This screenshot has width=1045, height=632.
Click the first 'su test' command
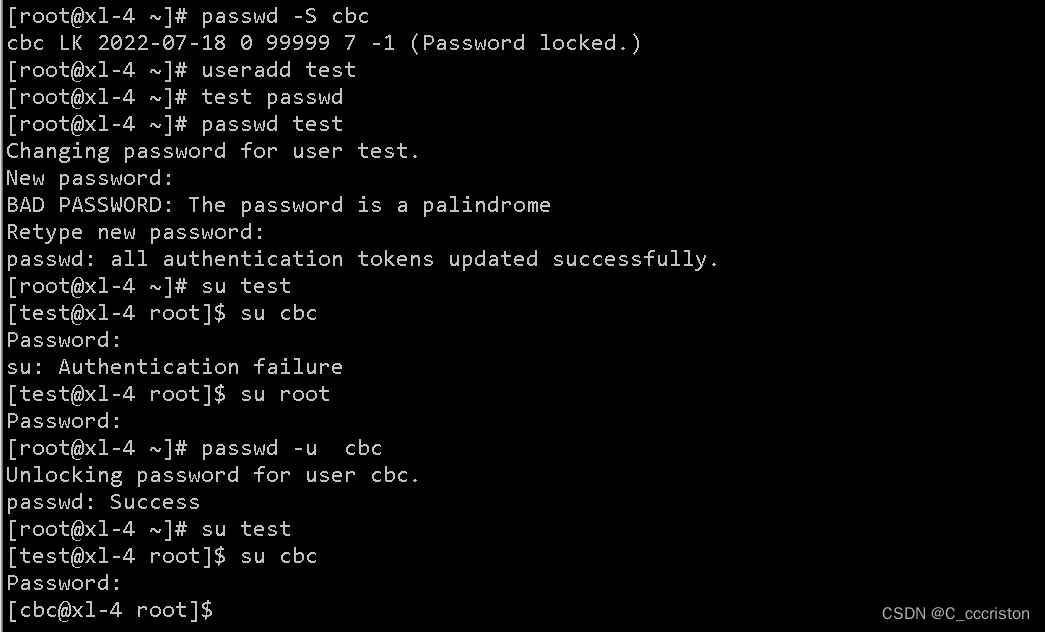(246, 286)
